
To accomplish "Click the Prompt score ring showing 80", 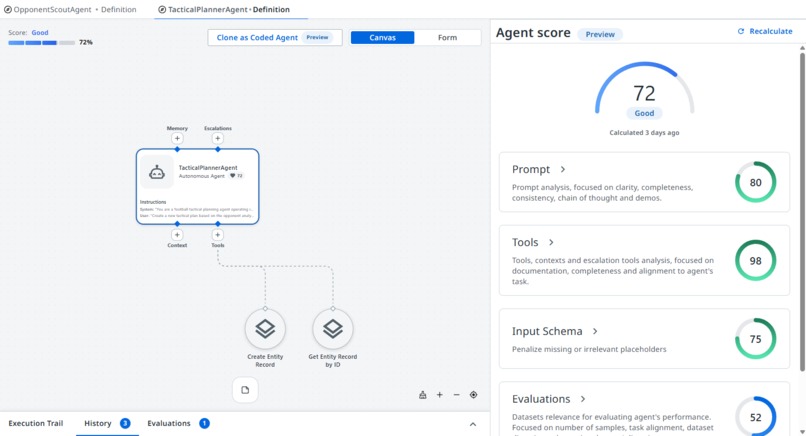I will pos(755,182).
